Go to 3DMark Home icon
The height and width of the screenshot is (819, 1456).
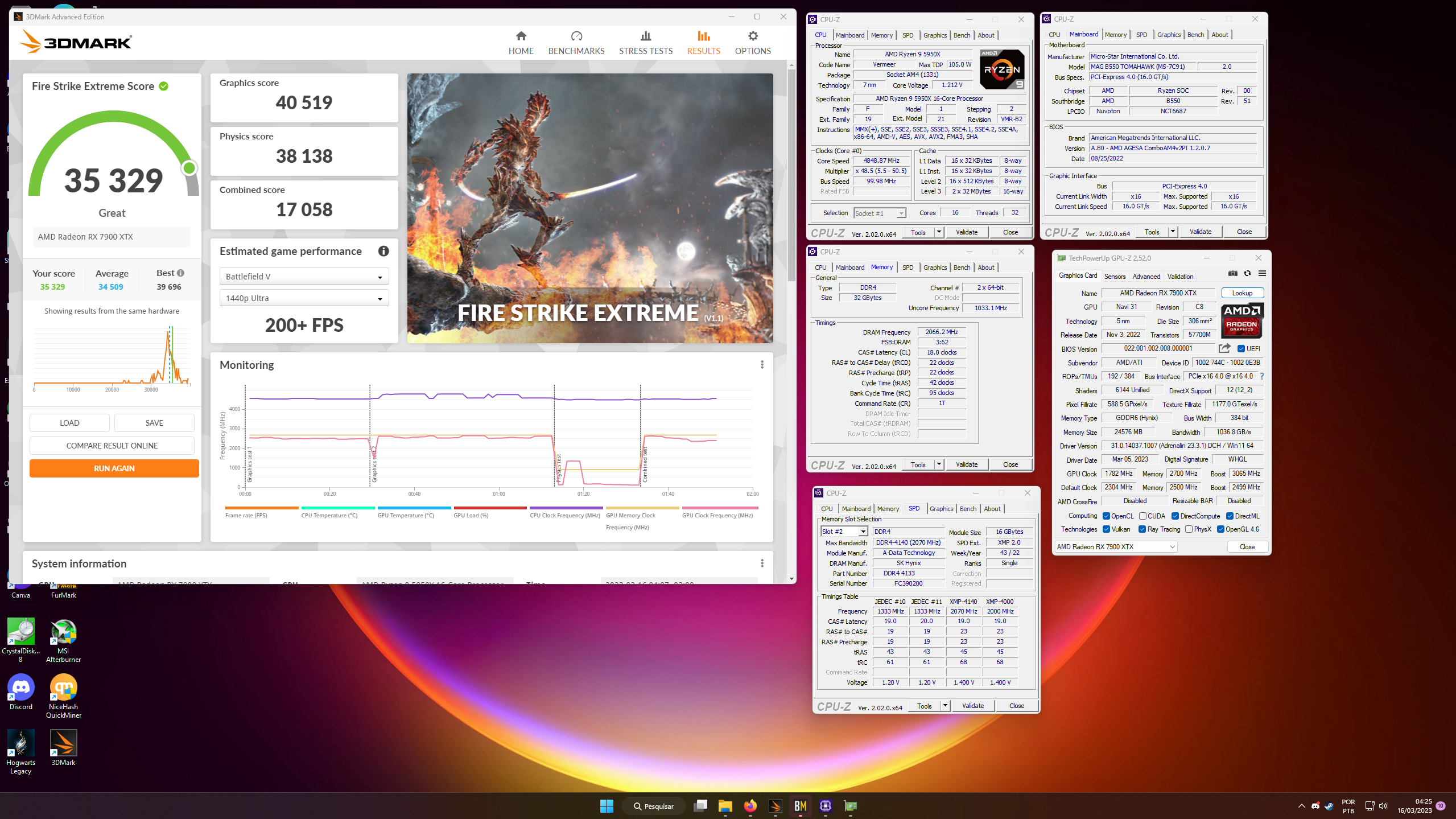[x=521, y=36]
